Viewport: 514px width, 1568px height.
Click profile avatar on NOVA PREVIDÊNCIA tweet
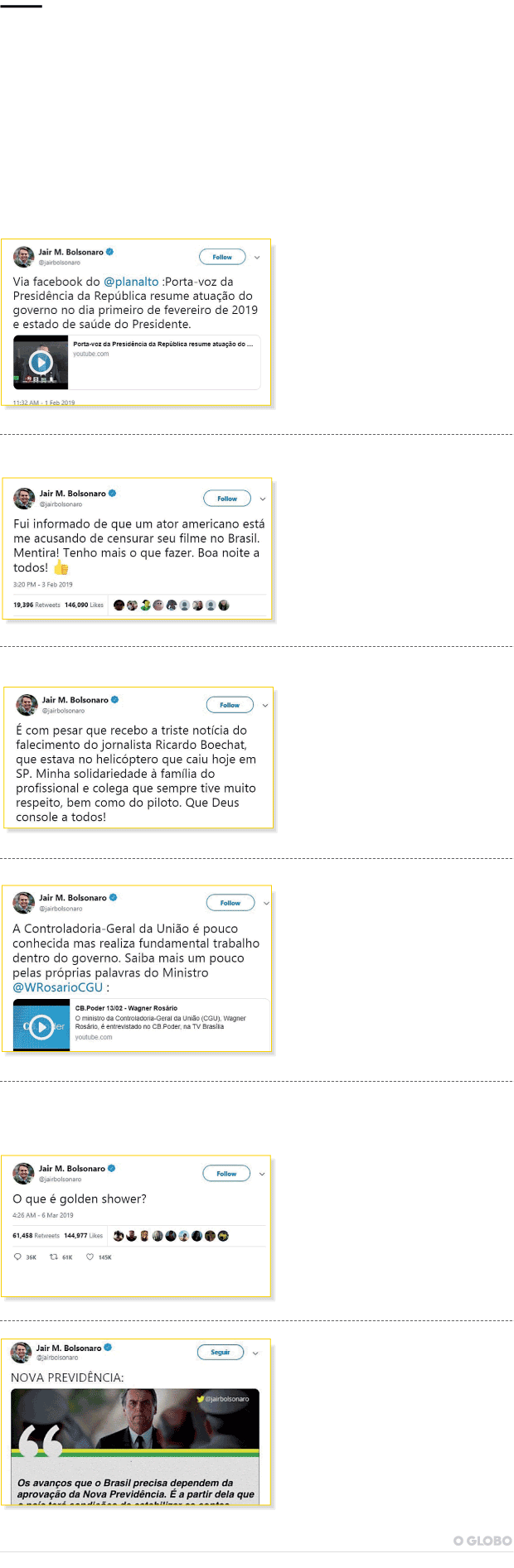click(21, 1353)
